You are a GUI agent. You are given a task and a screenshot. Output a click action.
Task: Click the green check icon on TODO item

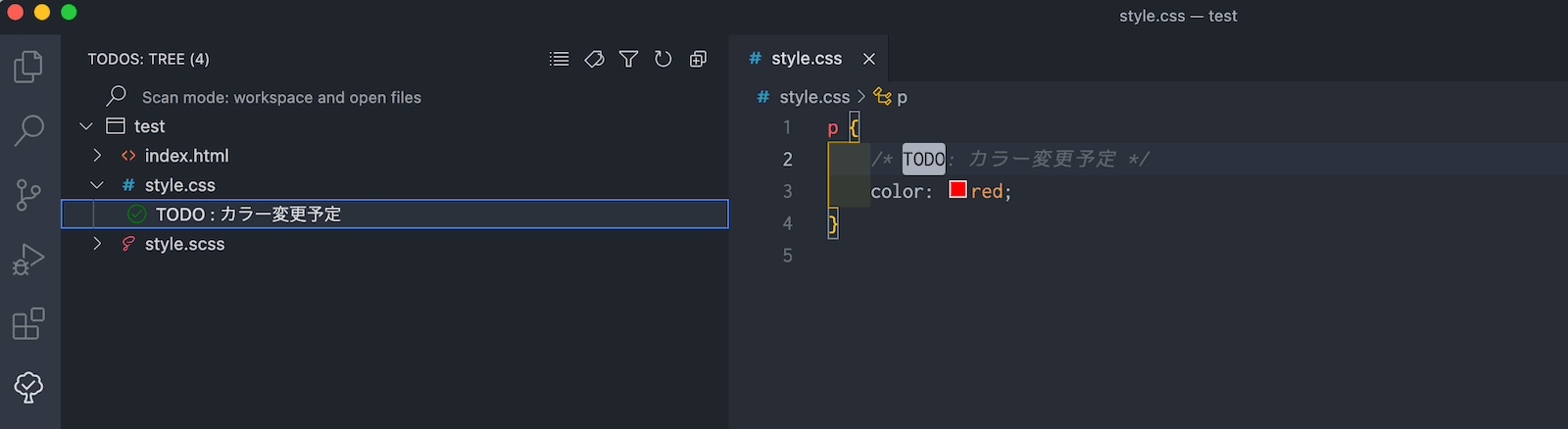pyautogui.click(x=137, y=214)
